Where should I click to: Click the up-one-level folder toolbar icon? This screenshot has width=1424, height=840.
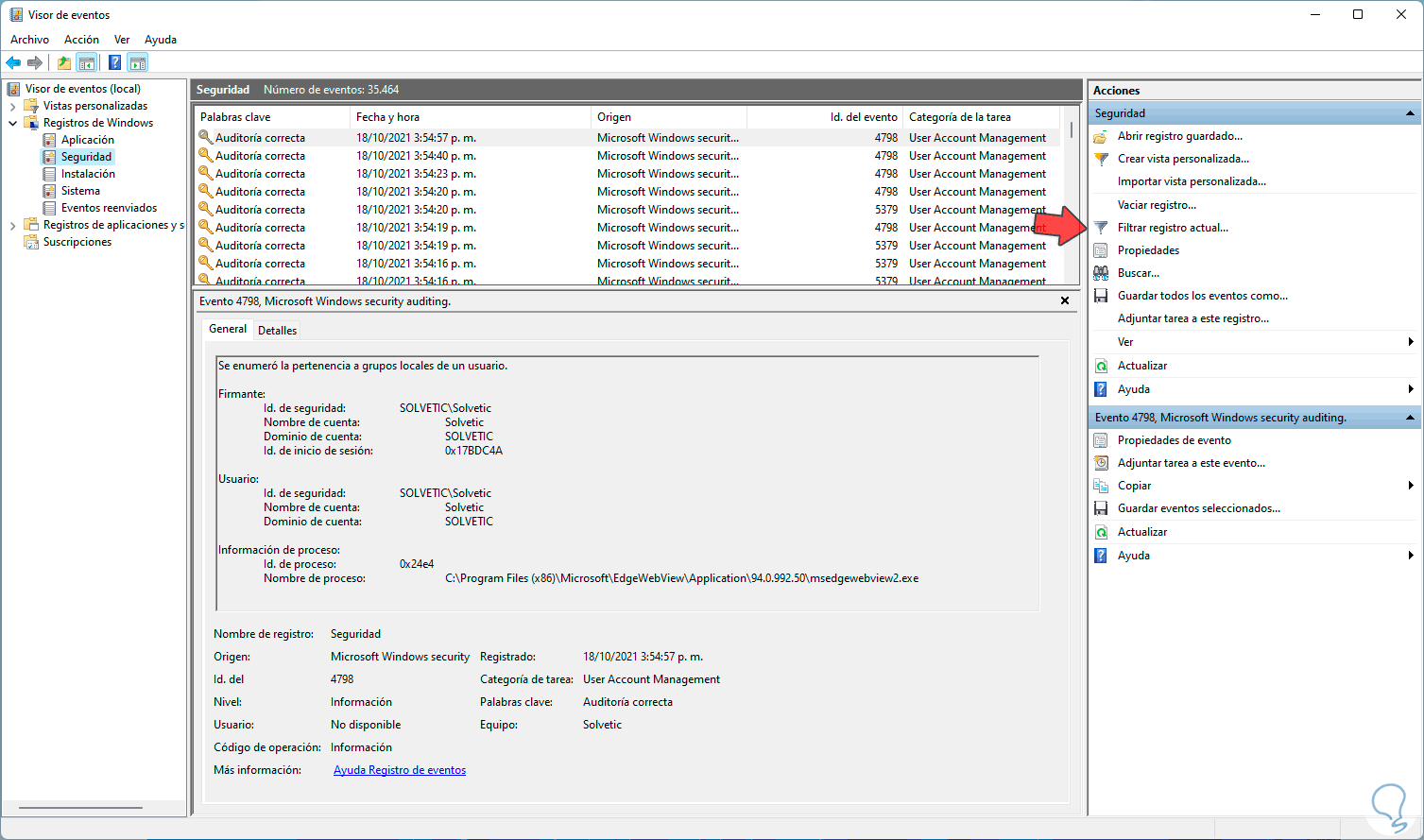coord(63,63)
